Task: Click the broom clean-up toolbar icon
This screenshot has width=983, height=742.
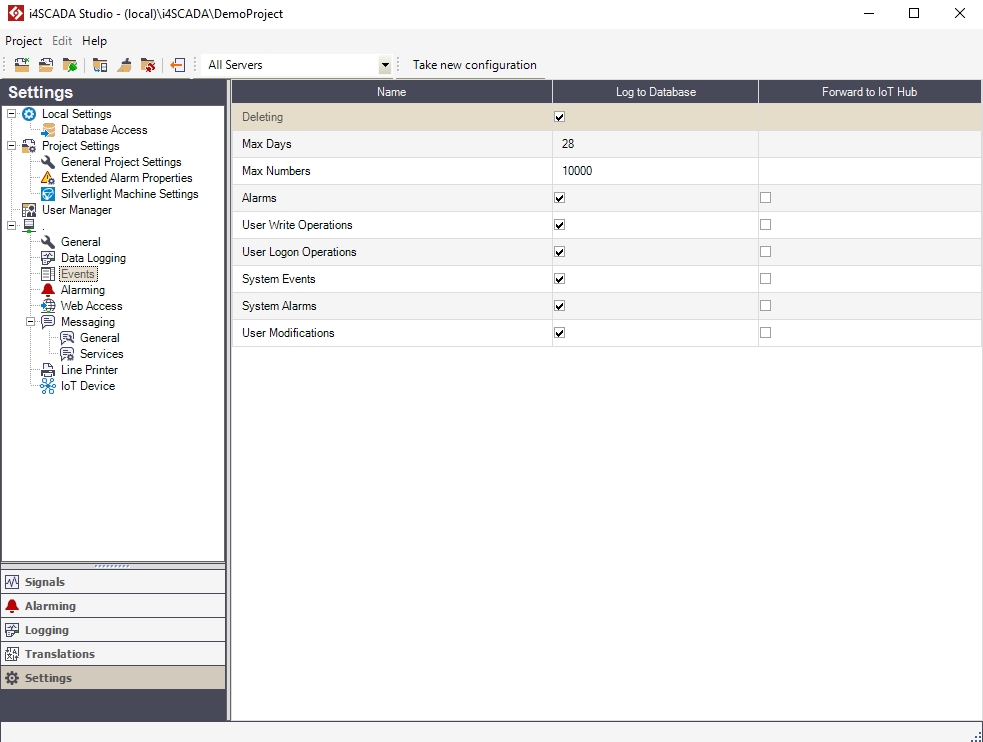Action: [x=124, y=65]
